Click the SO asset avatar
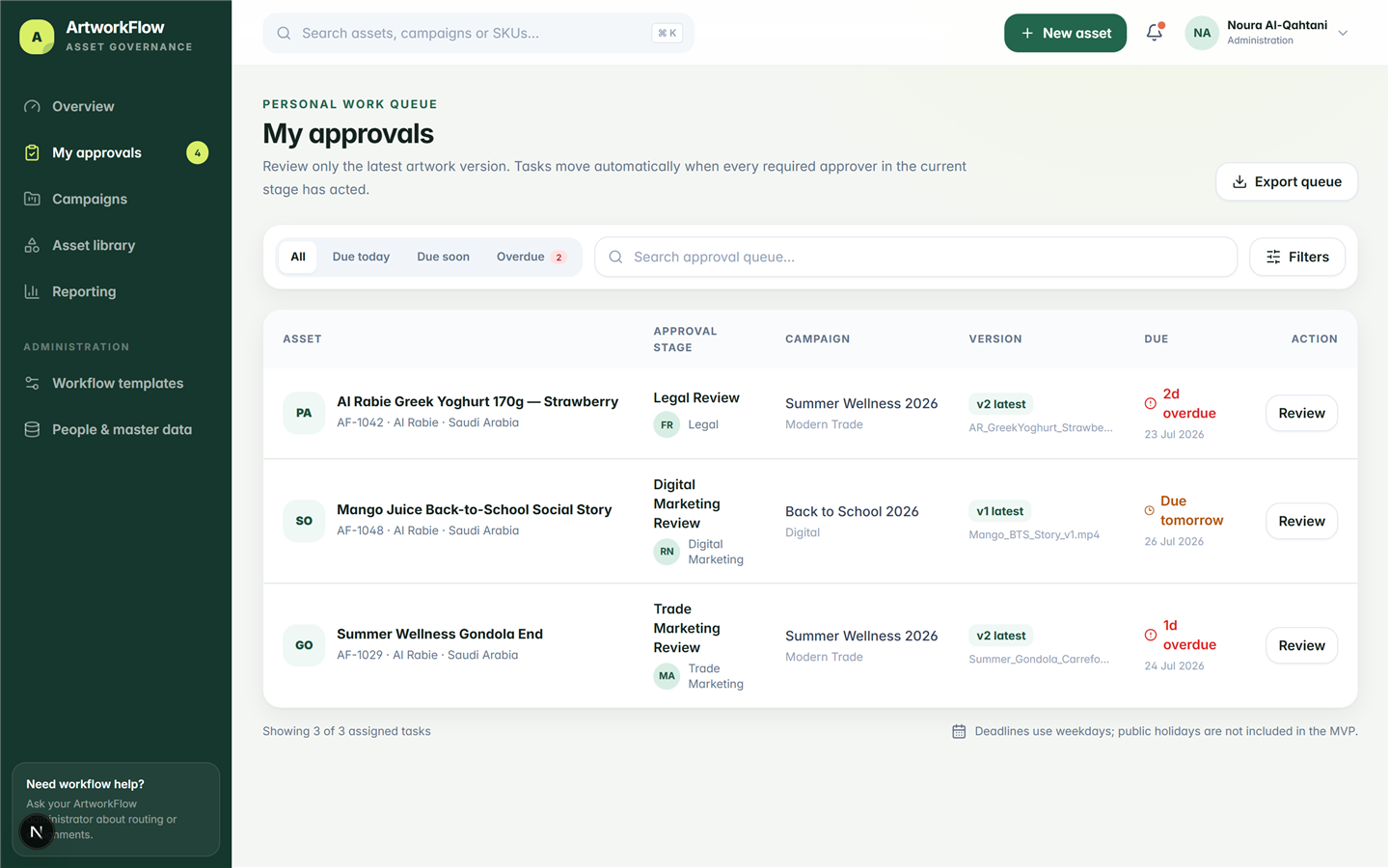This screenshot has height=868, width=1389. tap(304, 521)
